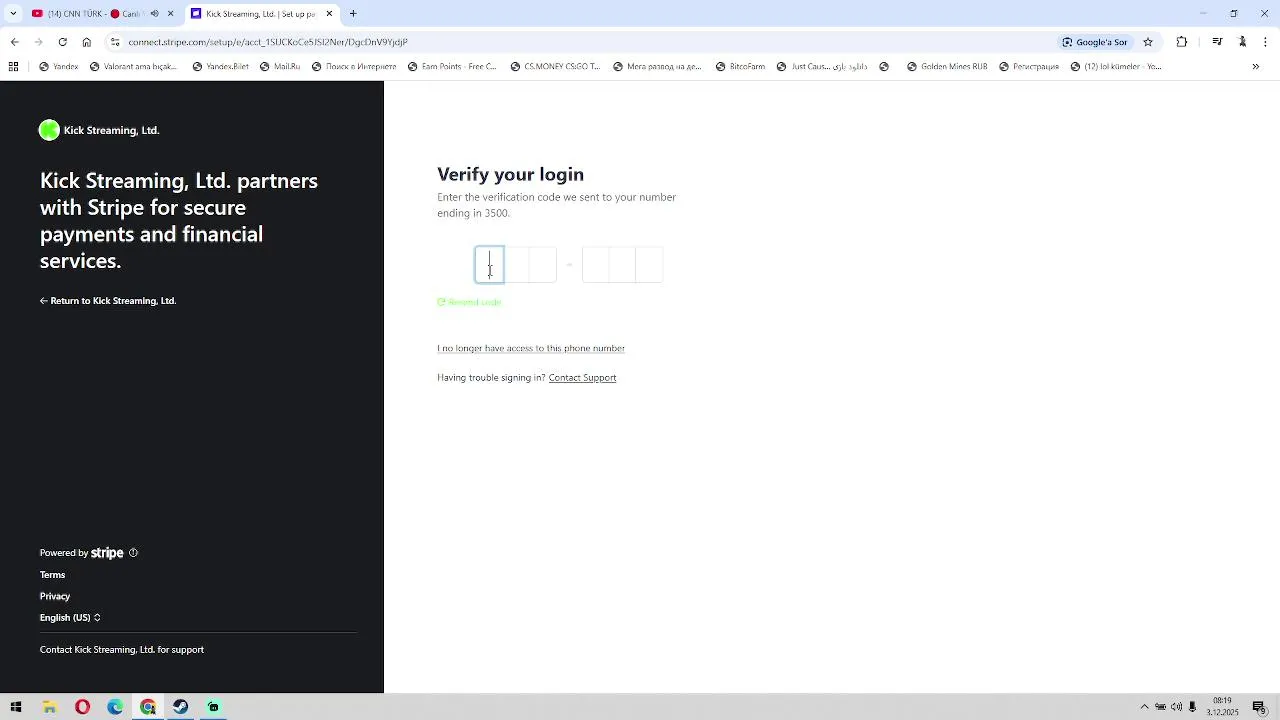Screen dimensions: 1280x720
Task: Open a new browser tab
Action: click(x=353, y=14)
